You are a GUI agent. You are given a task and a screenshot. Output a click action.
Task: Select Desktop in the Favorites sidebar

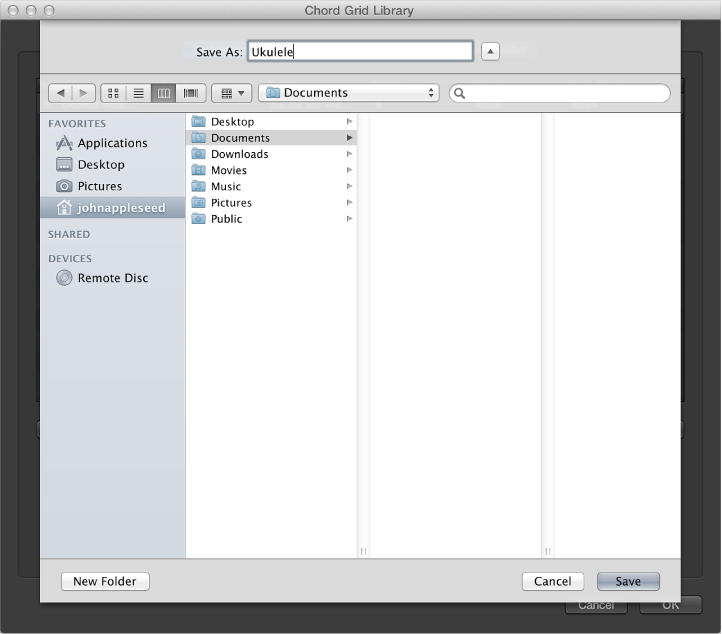pyautogui.click(x=112, y=164)
